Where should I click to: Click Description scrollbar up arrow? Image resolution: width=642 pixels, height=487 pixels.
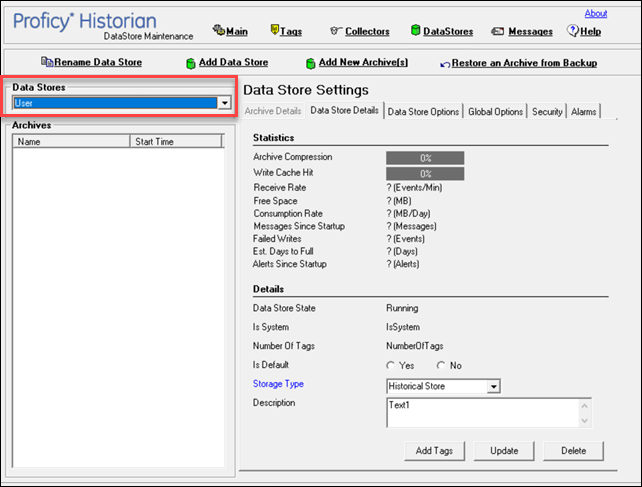point(585,406)
